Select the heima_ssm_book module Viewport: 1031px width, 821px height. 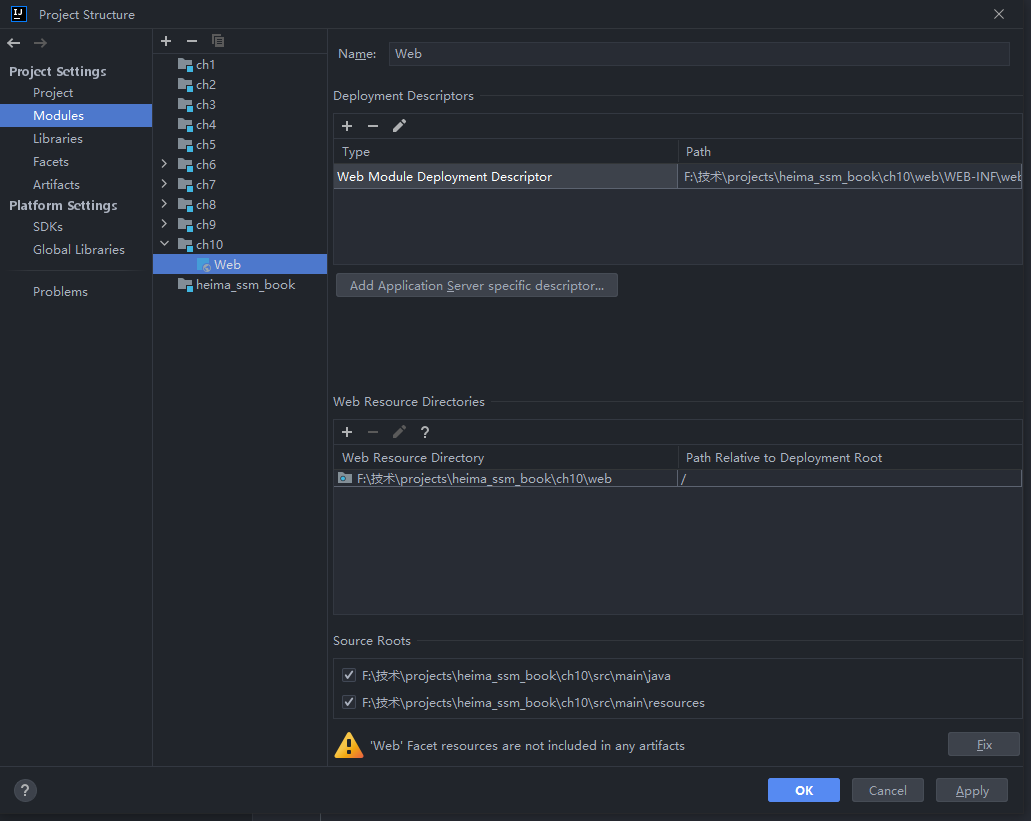(x=245, y=285)
